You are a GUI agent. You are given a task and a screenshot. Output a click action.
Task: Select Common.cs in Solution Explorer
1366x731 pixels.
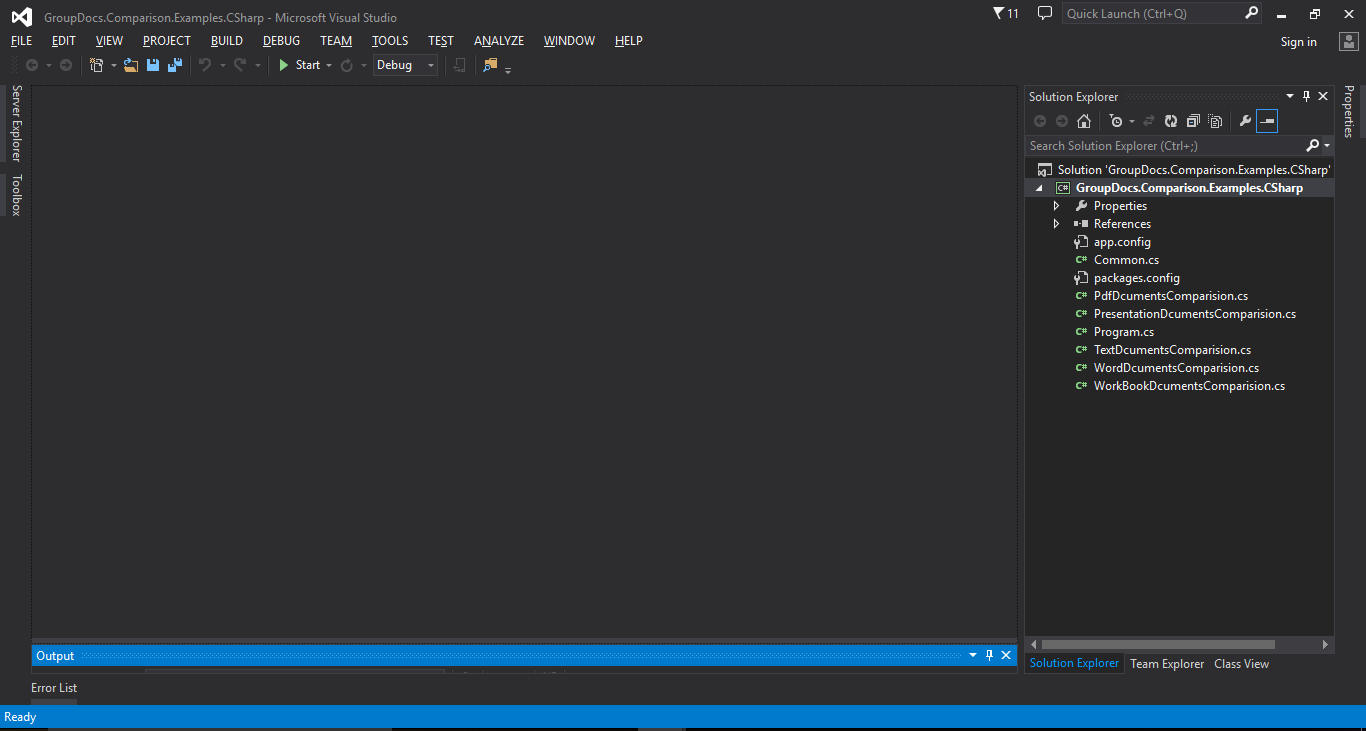(1127, 260)
